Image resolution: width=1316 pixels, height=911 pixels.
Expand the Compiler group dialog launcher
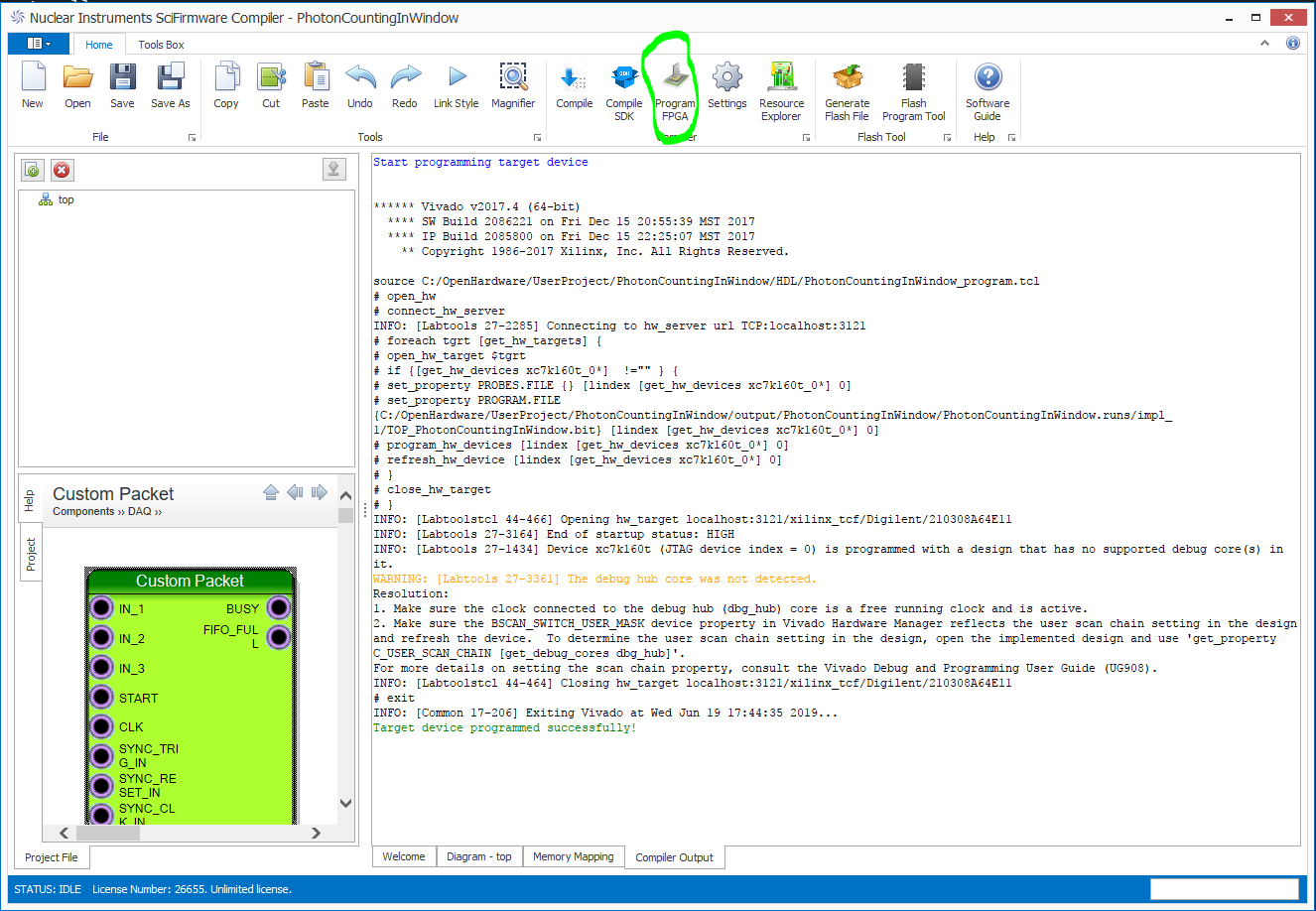pos(806,138)
